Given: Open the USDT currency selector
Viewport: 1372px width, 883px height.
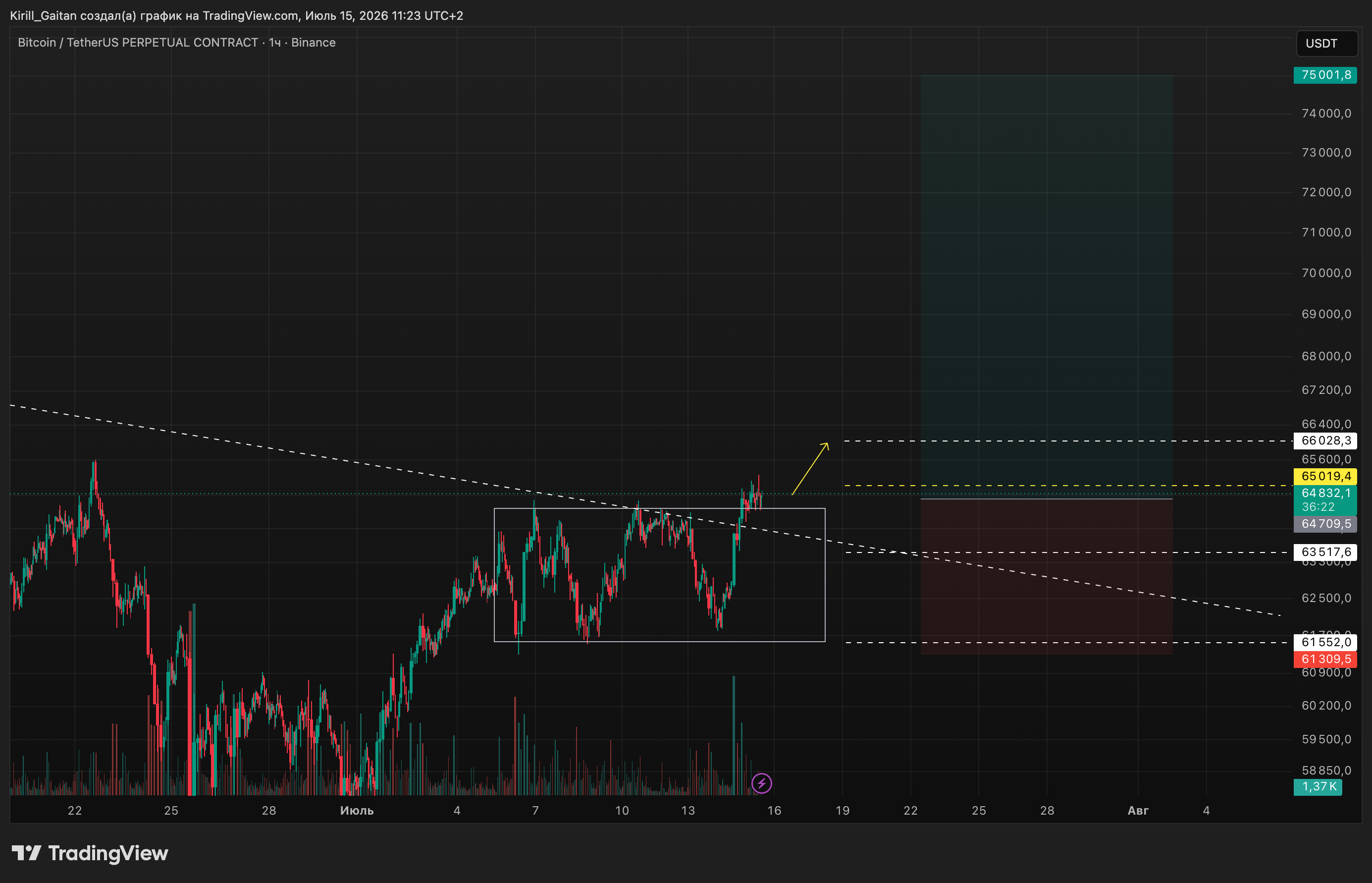Looking at the screenshot, I should [x=1326, y=44].
